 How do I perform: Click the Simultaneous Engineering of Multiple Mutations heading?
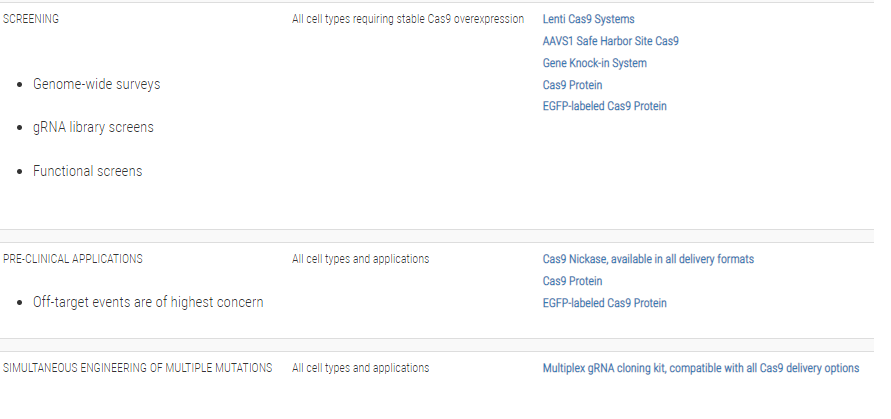[x=137, y=368]
